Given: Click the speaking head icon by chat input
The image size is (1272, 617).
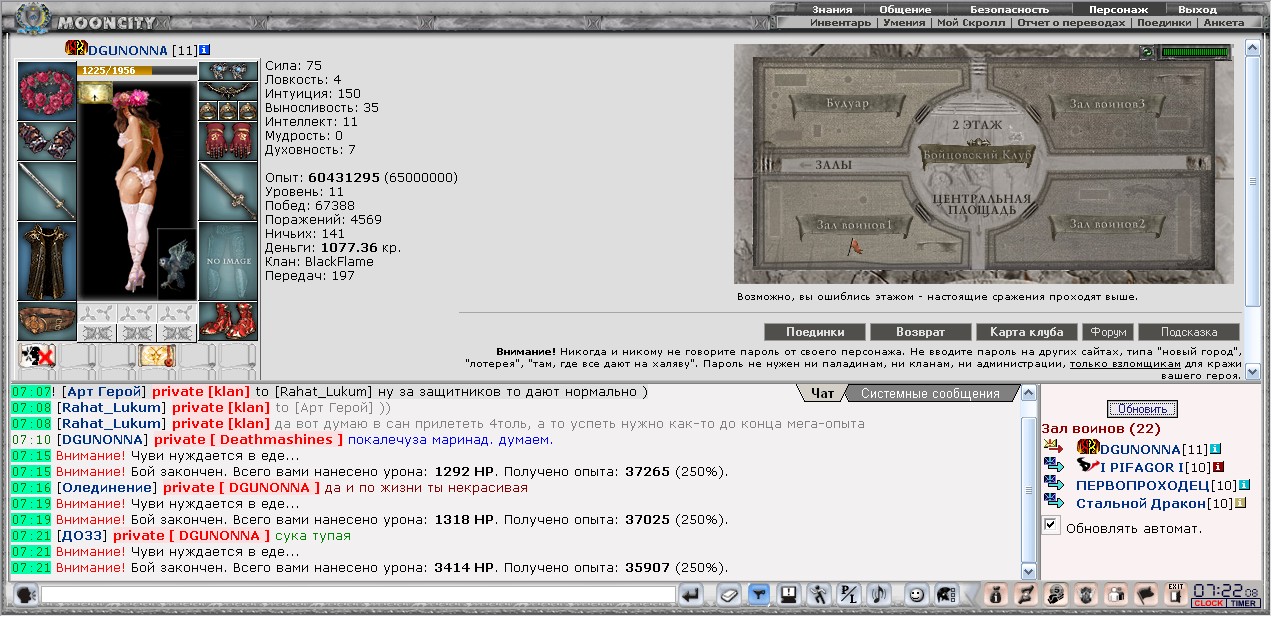Looking at the screenshot, I should click(26, 594).
